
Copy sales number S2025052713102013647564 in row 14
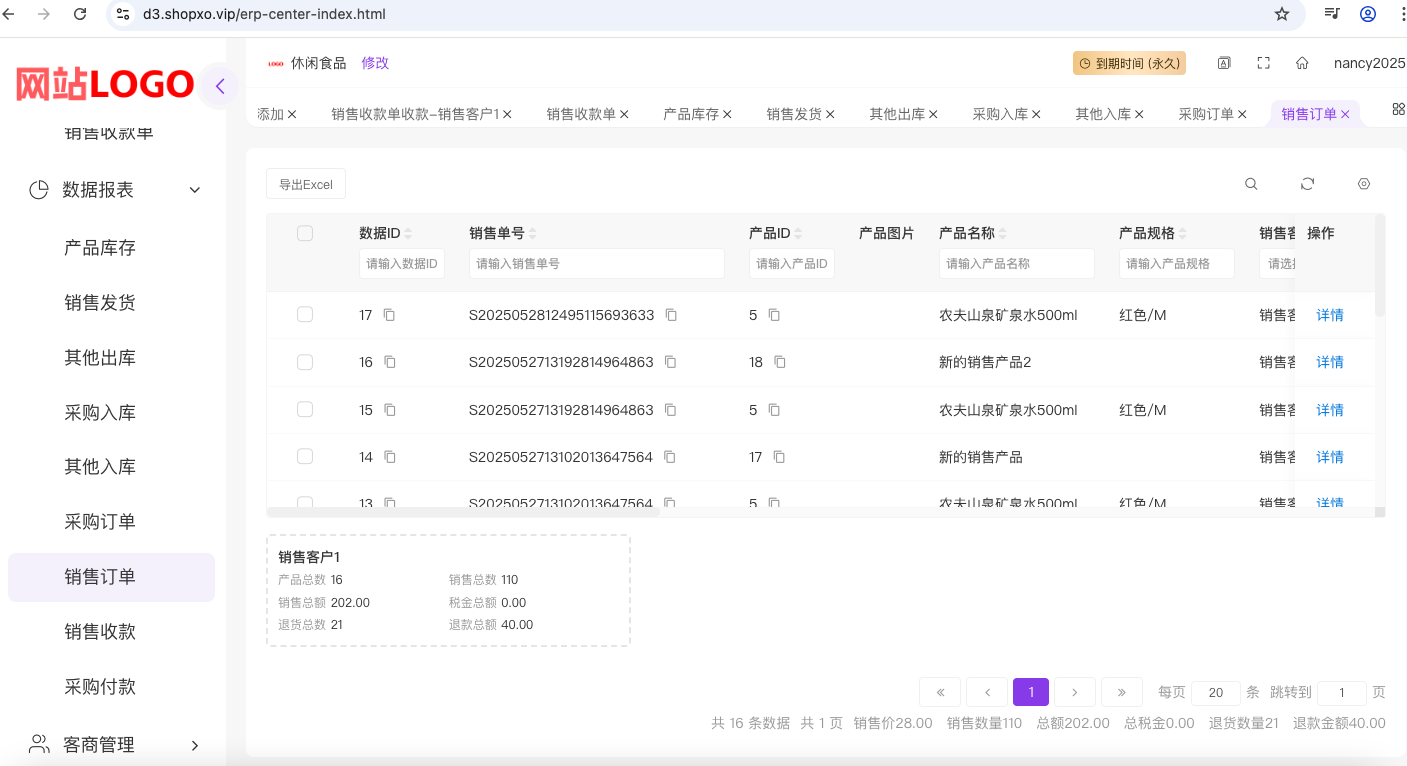tap(670, 457)
